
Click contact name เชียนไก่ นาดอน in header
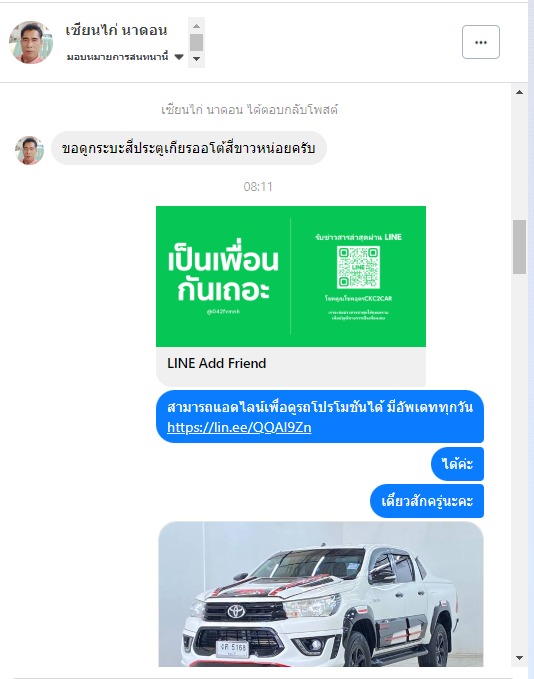click(116, 30)
